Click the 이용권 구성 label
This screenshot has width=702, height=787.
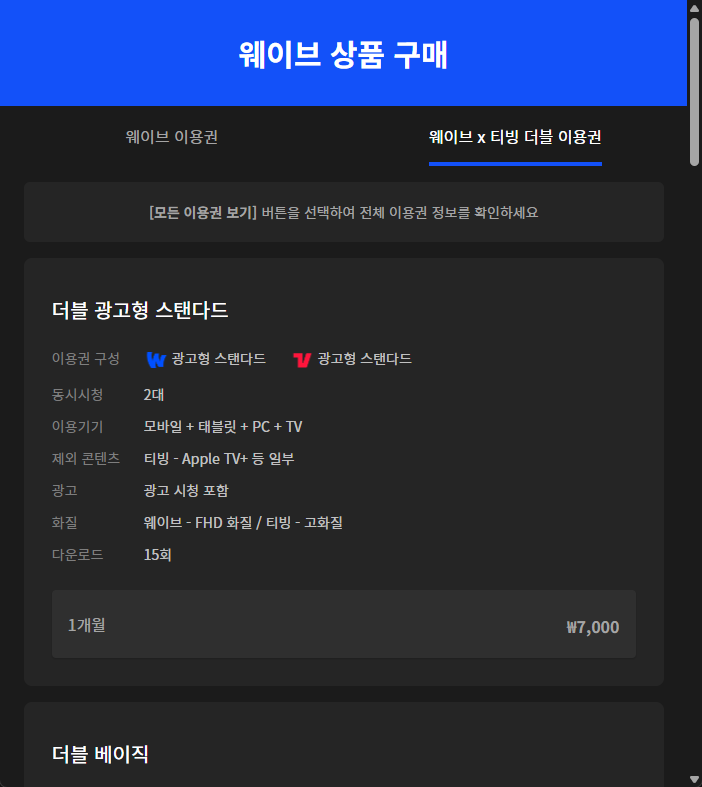(x=86, y=359)
